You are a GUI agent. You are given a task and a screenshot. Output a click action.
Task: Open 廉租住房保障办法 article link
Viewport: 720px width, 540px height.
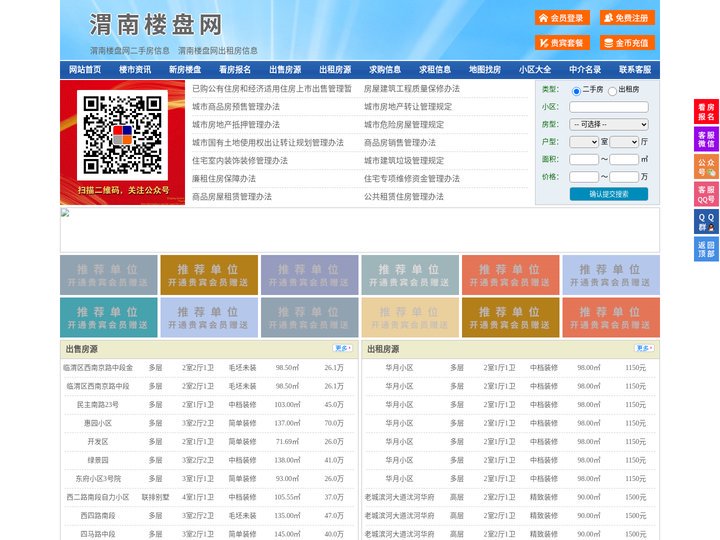tap(224, 179)
